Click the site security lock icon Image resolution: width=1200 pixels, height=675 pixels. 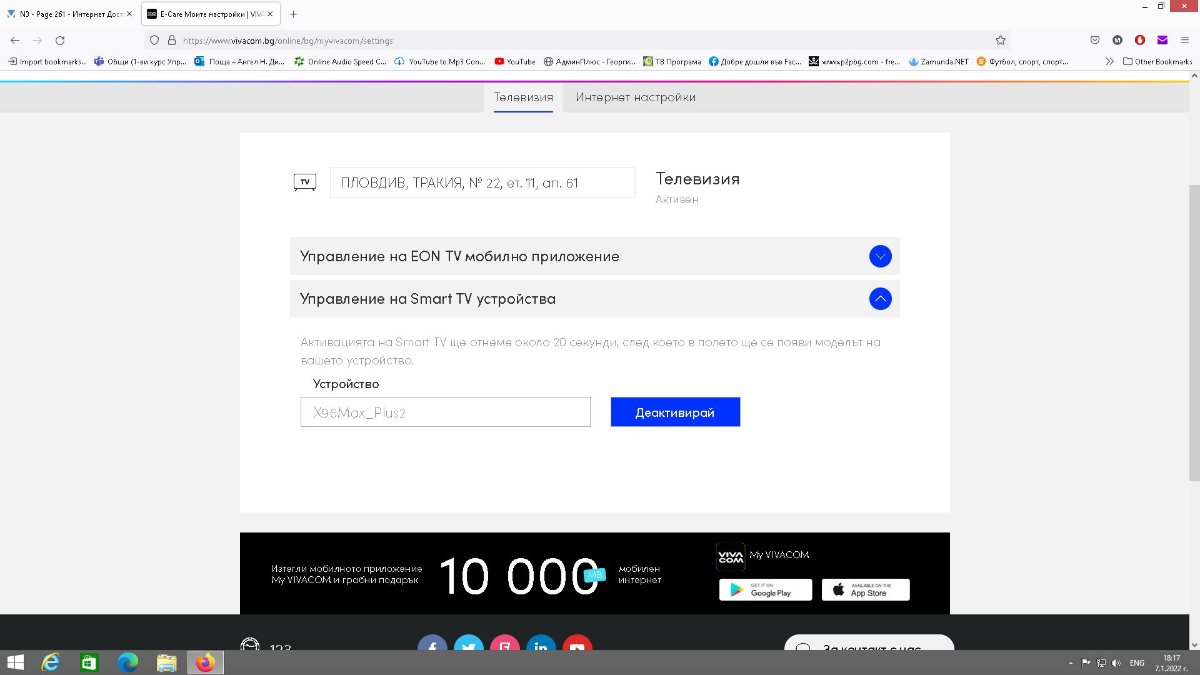[x=172, y=40]
